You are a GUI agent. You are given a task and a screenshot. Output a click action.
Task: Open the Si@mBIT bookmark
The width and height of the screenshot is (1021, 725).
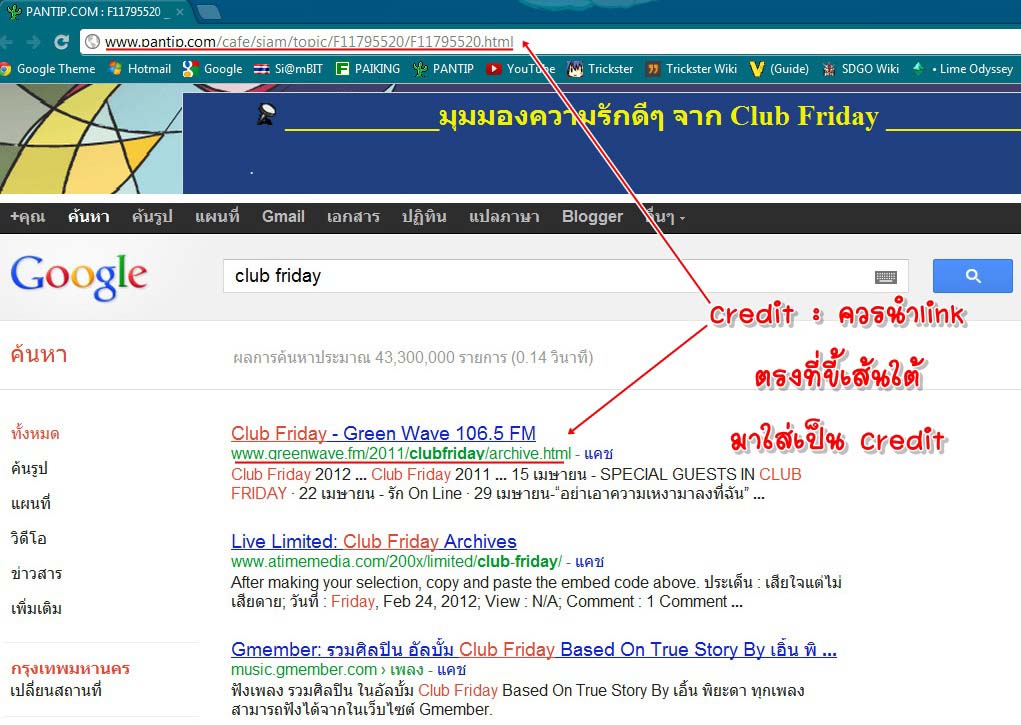(288, 68)
